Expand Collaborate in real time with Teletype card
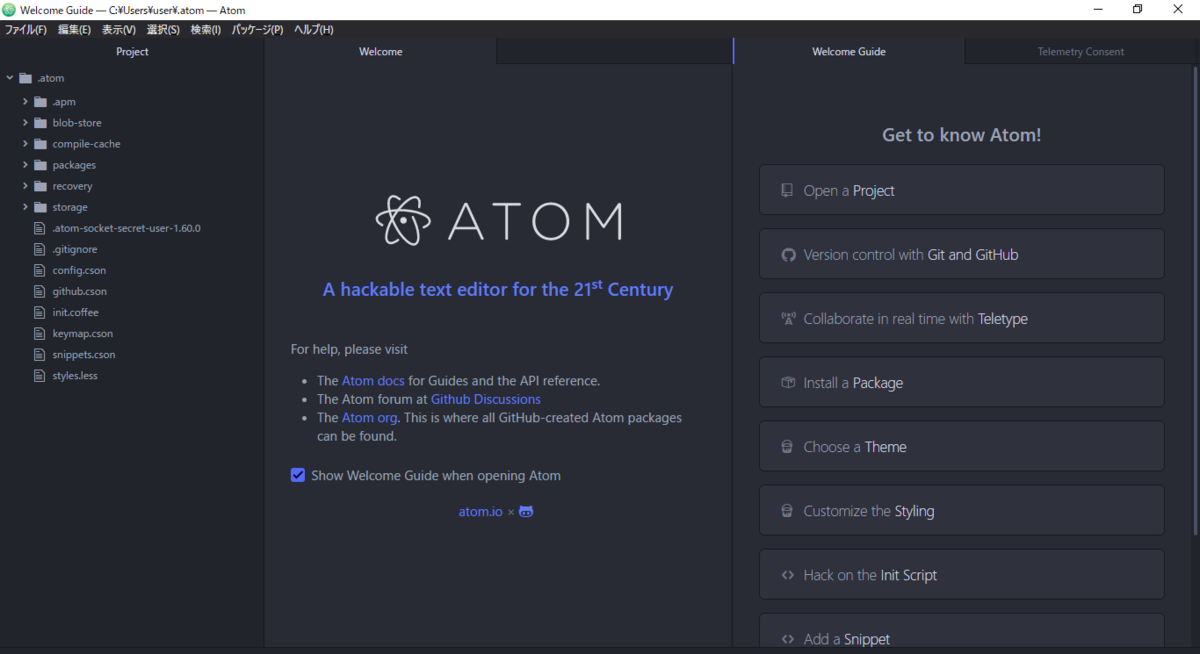1200x654 pixels. pyautogui.click(x=962, y=318)
